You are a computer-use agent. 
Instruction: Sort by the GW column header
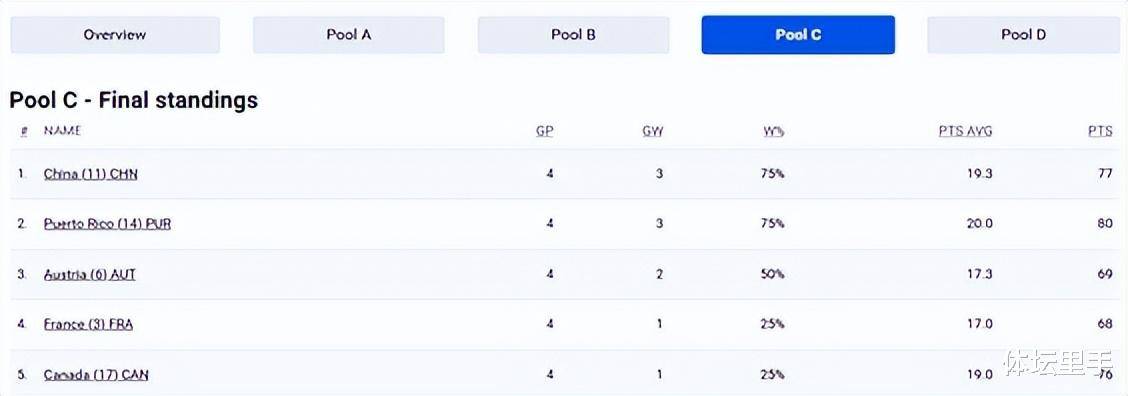tap(652, 132)
